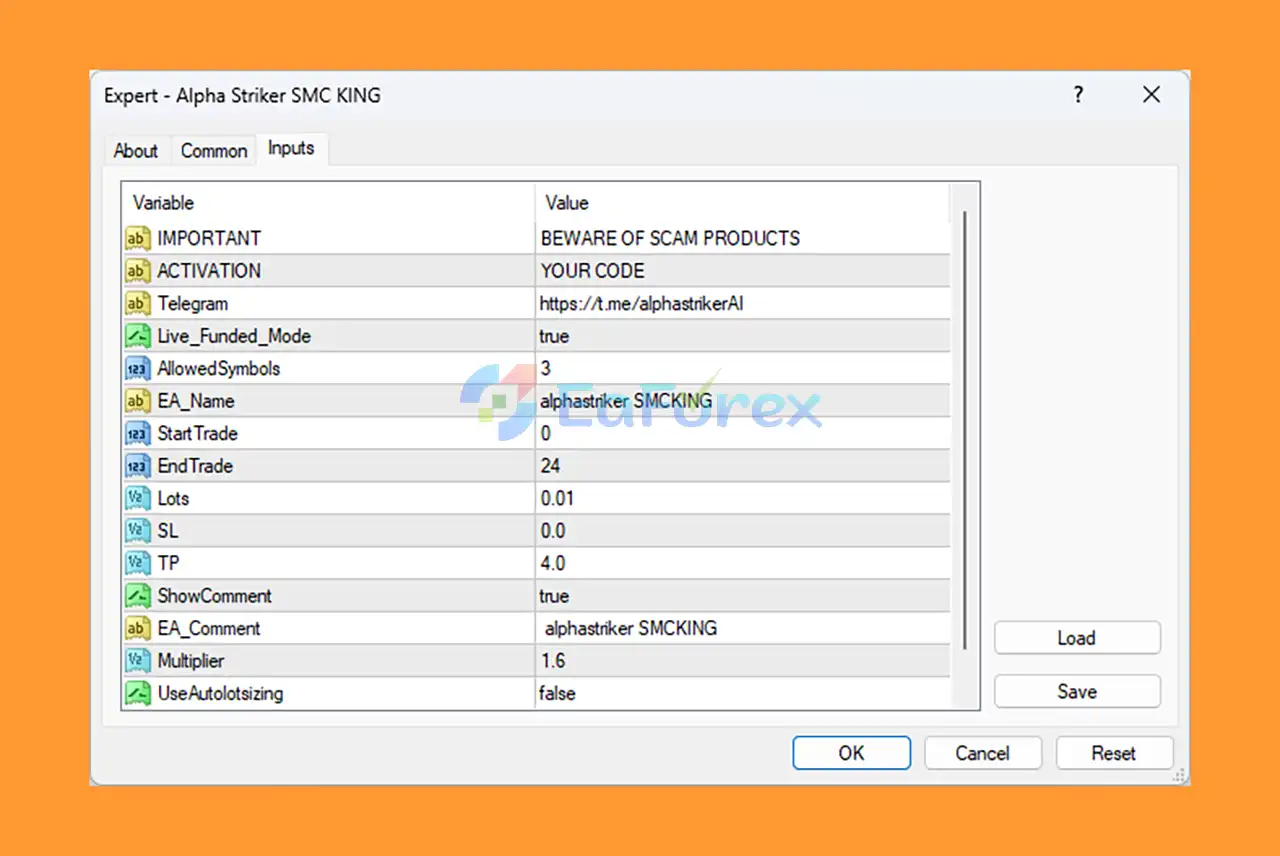The image size is (1280, 856).
Task: Click the inputs list vertical scrollbar
Action: point(965,429)
